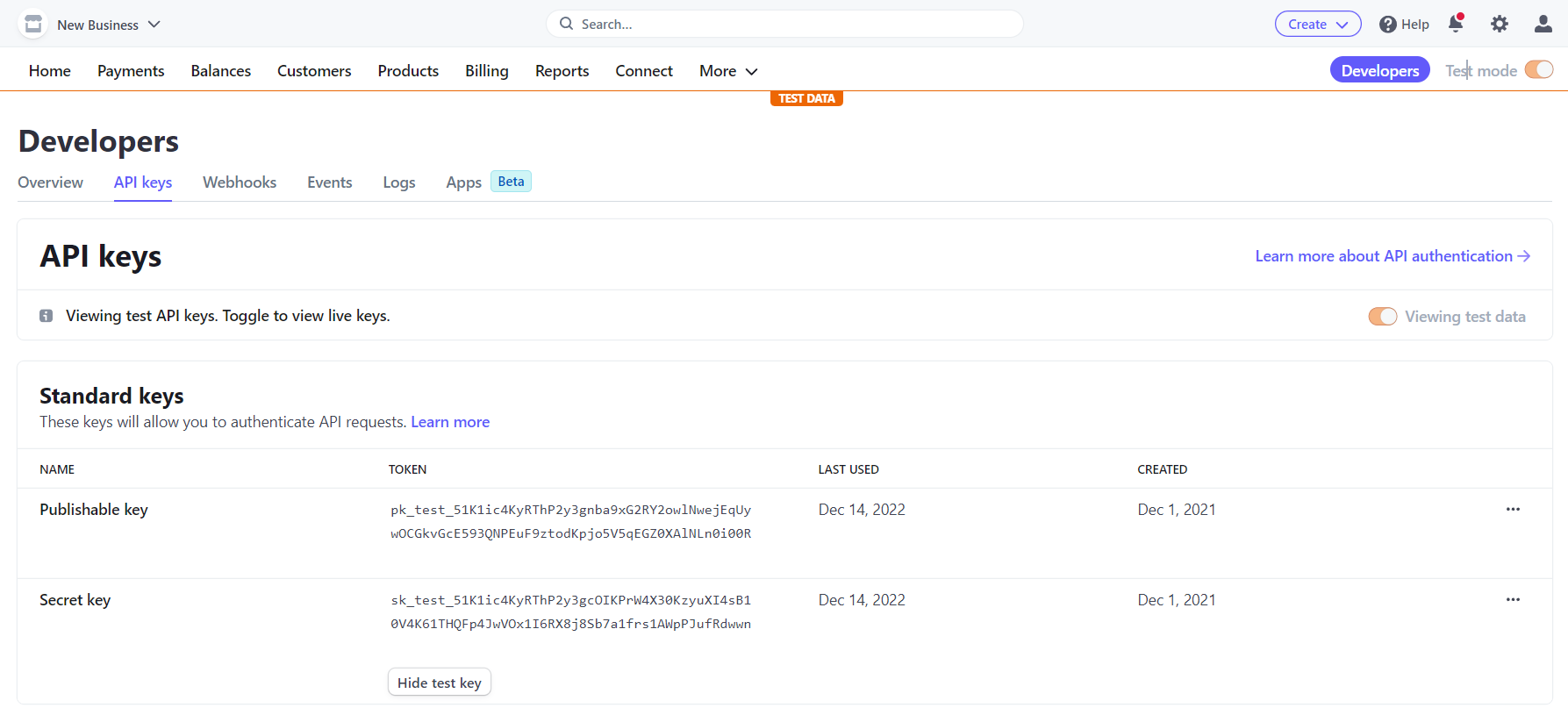Click the TEST DATA badge
This screenshot has width=1568, height=715.
coord(806,98)
